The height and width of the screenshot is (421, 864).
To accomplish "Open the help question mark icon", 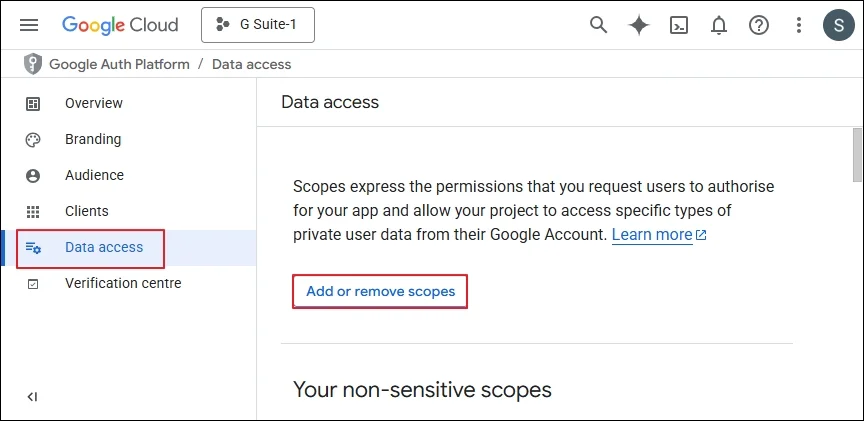I will point(759,25).
